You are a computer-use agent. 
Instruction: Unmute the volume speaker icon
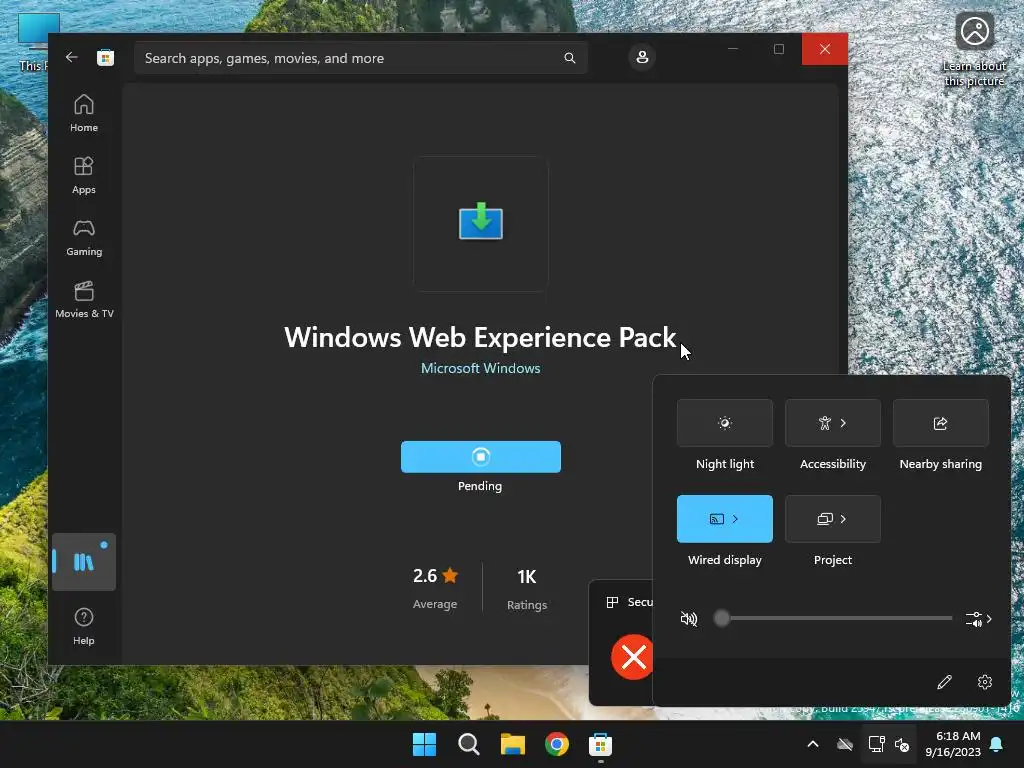click(689, 618)
